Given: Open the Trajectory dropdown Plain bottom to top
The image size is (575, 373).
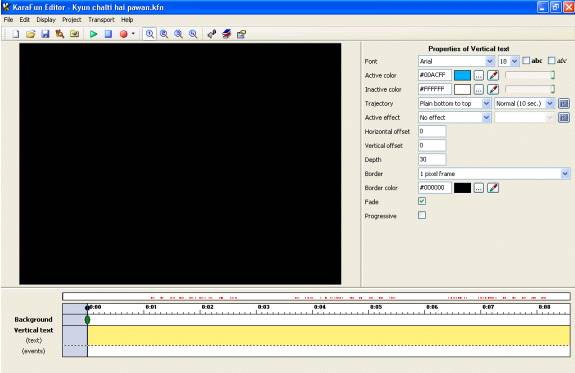Looking at the screenshot, I should (454, 104).
